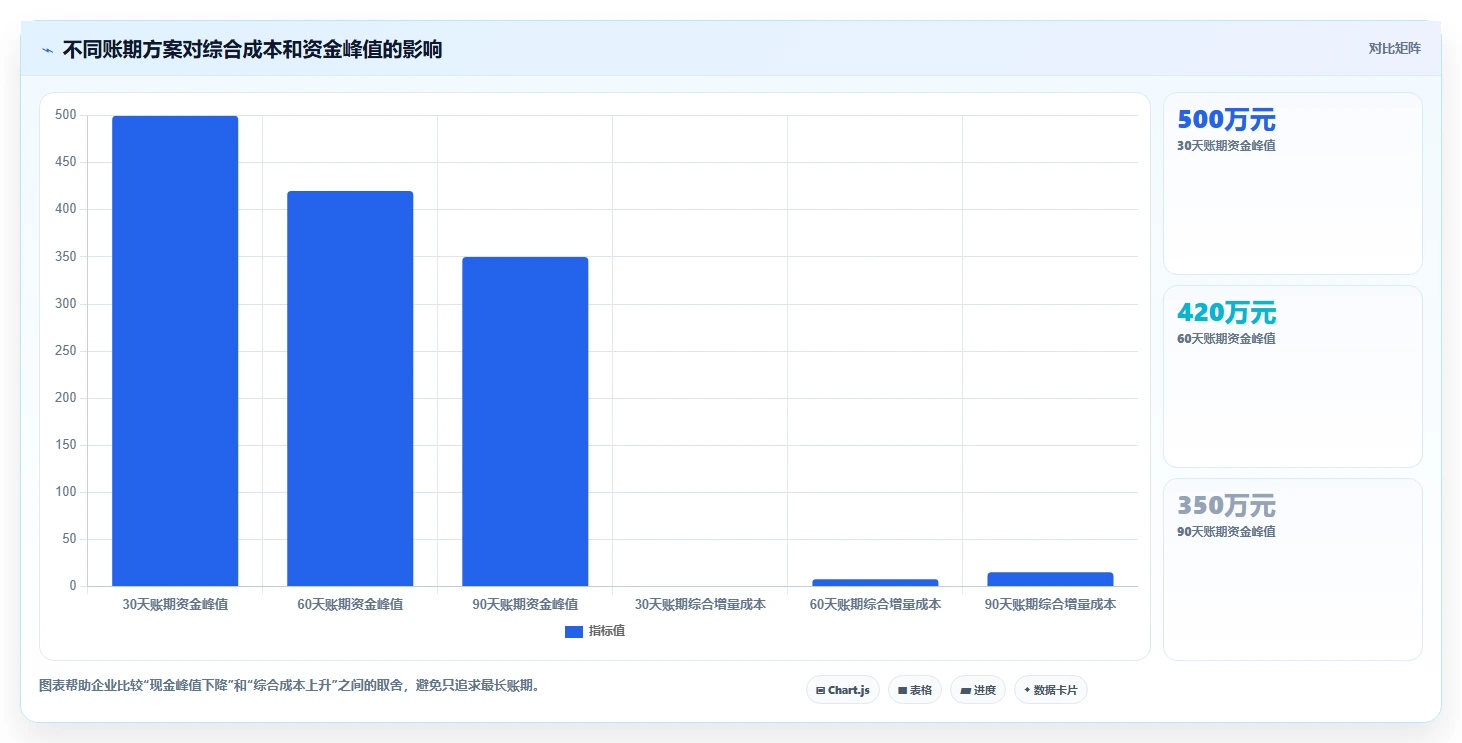Click the 30天账期资金峰值 bar
The width and height of the screenshot is (1462, 743).
tap(175, 351)
